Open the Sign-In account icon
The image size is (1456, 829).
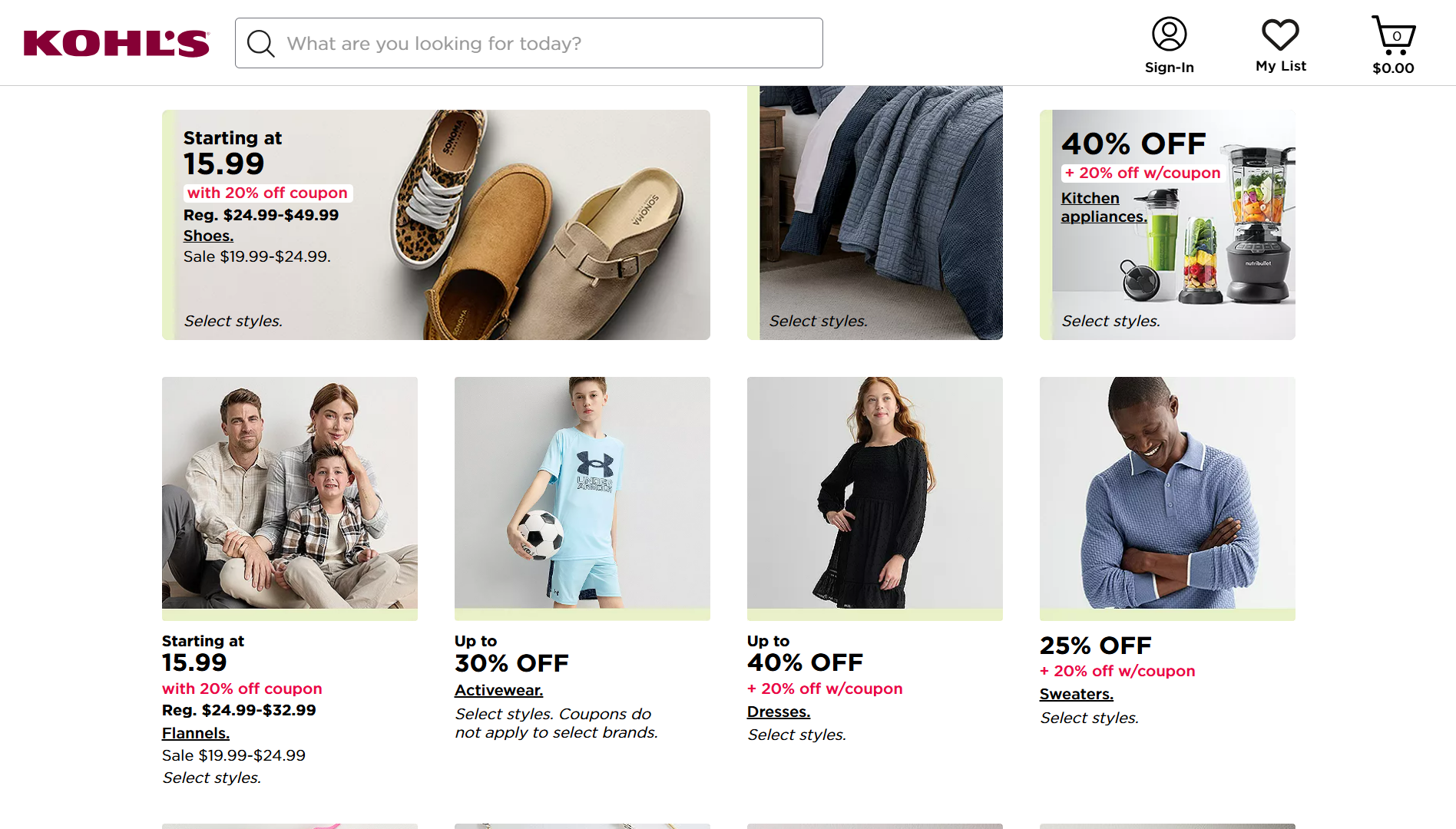click(1169, 35)
